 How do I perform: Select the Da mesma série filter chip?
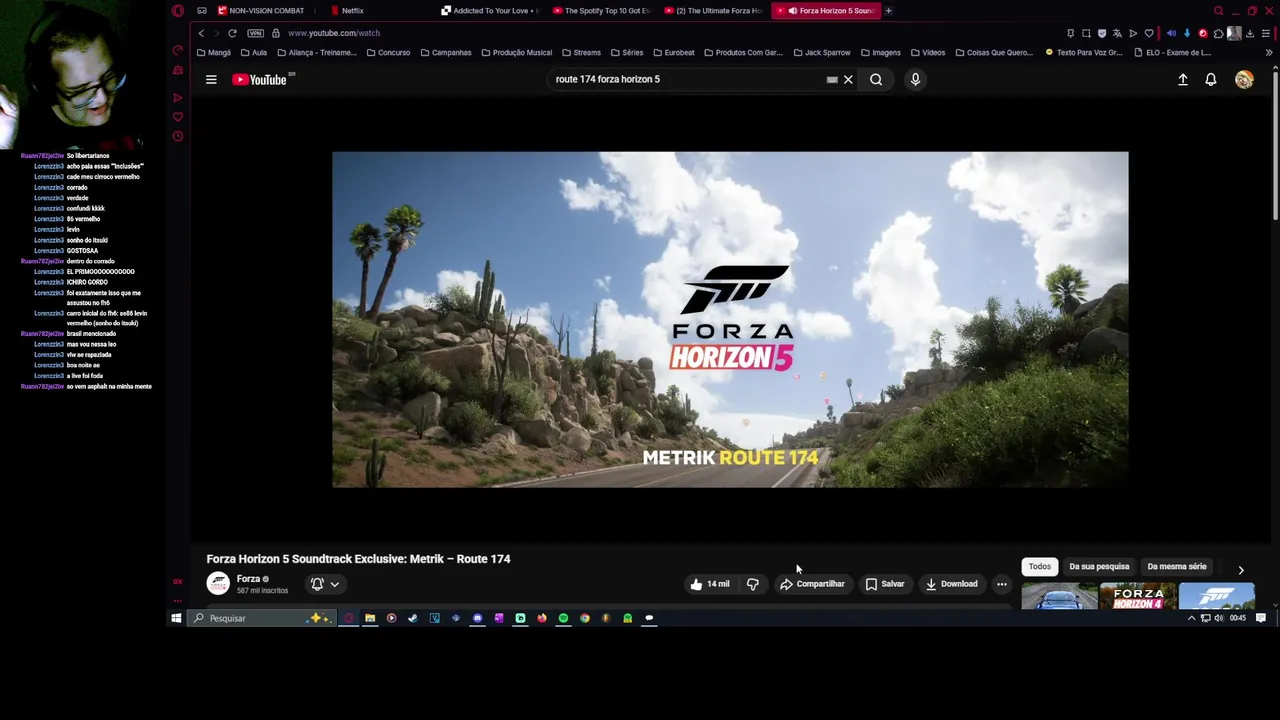click(1177, 567)
